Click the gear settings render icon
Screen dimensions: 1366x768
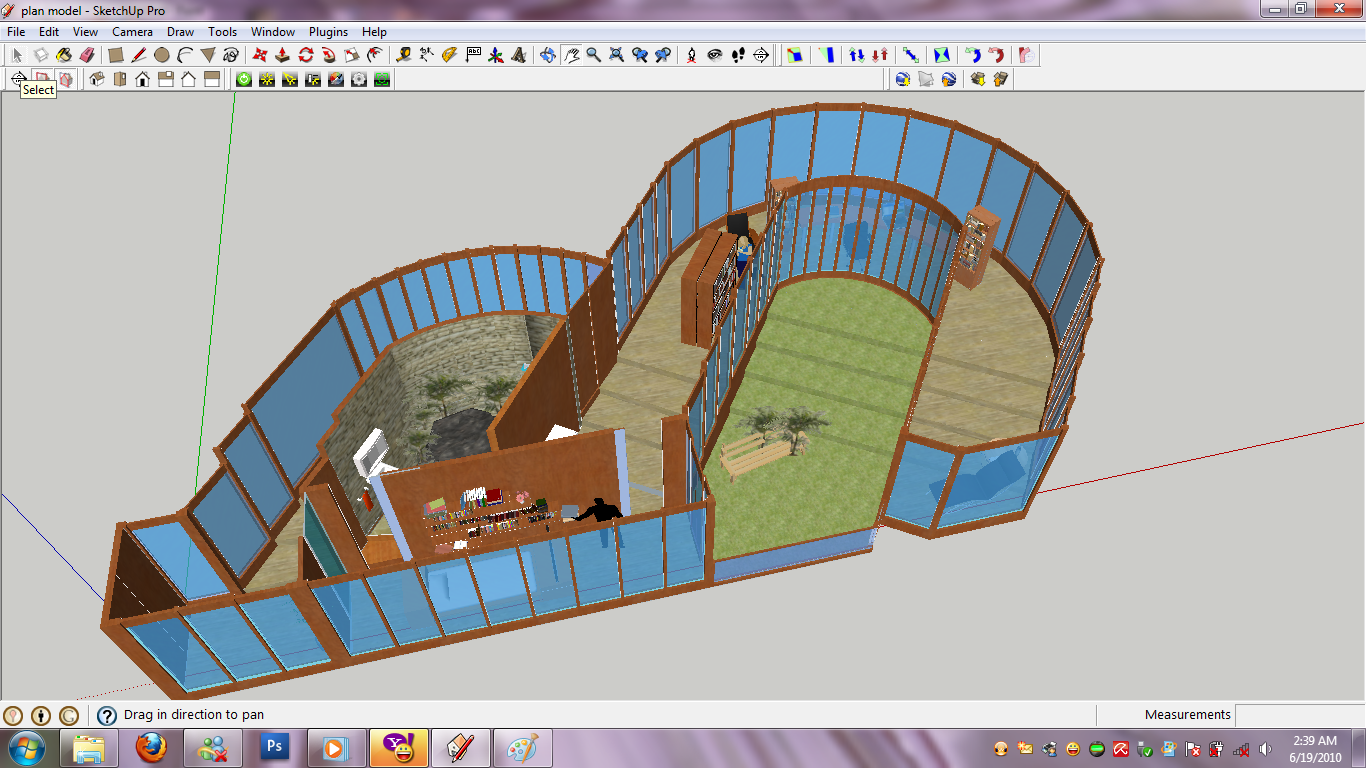(x=359, y=79)
